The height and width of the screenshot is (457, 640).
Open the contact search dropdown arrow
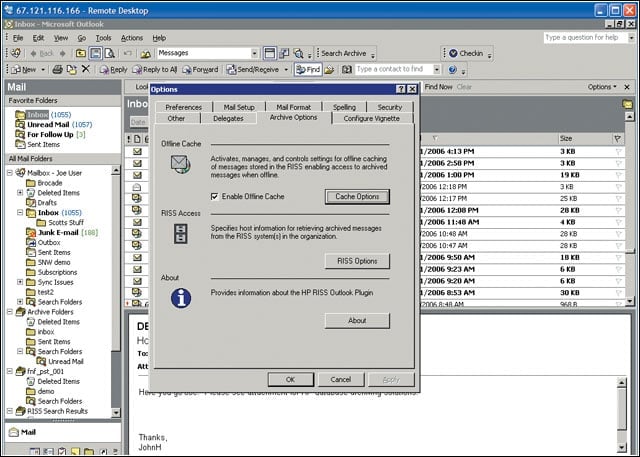point(436,69)
